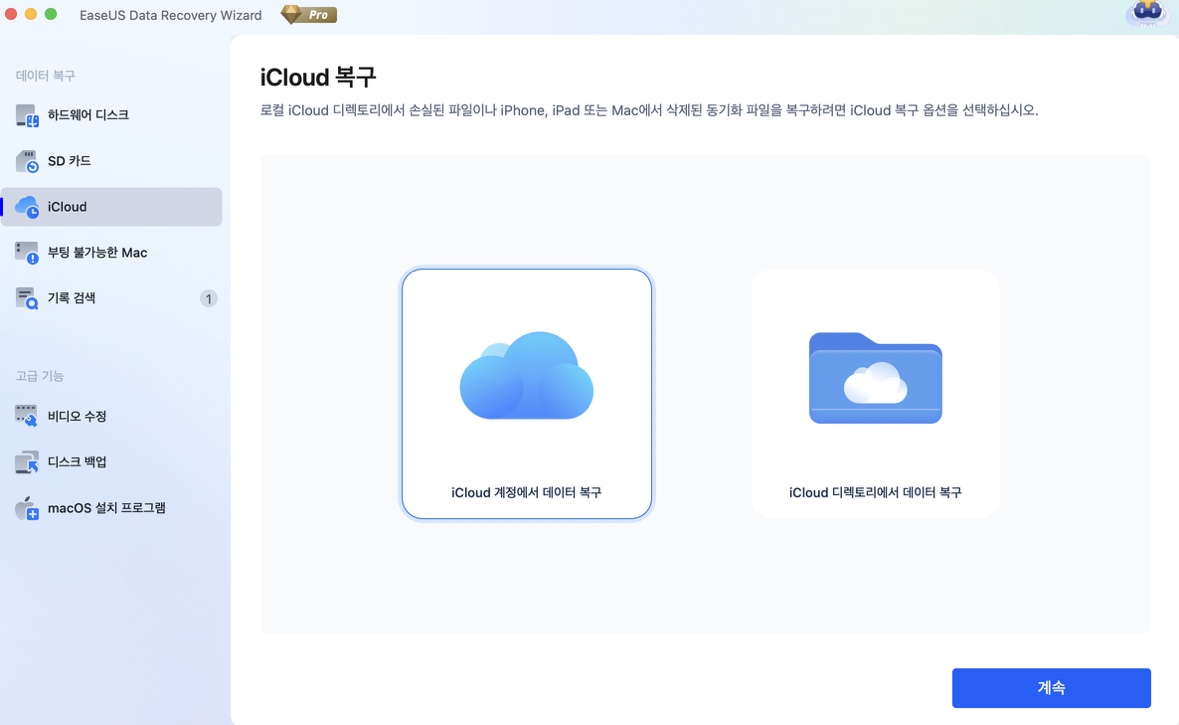Select iCloud sidebar entry
The image size is (1179, 725).
click(x=111, y=207)
